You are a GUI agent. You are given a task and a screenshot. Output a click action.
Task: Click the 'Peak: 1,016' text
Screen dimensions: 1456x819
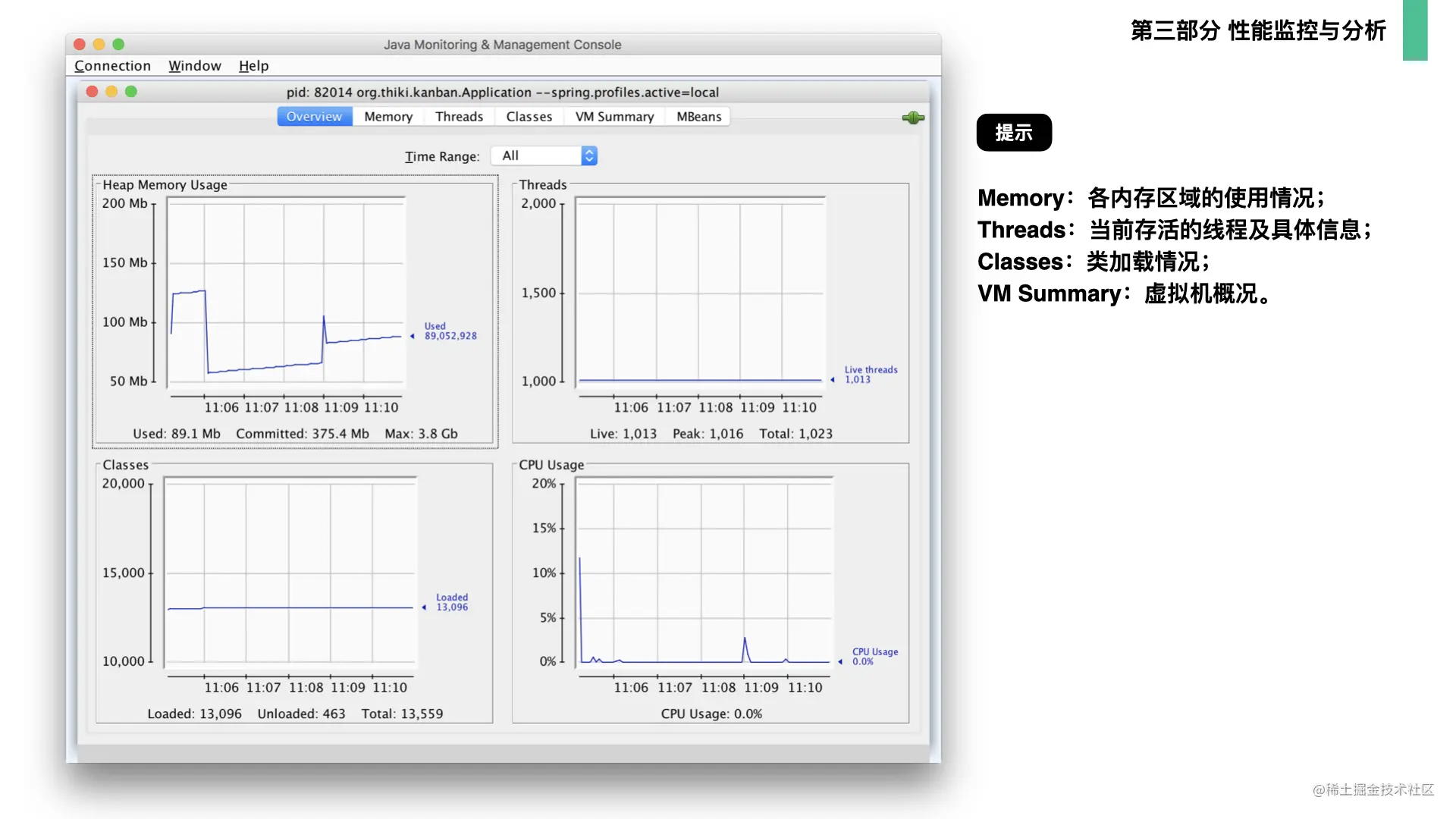tap(708, 434)
